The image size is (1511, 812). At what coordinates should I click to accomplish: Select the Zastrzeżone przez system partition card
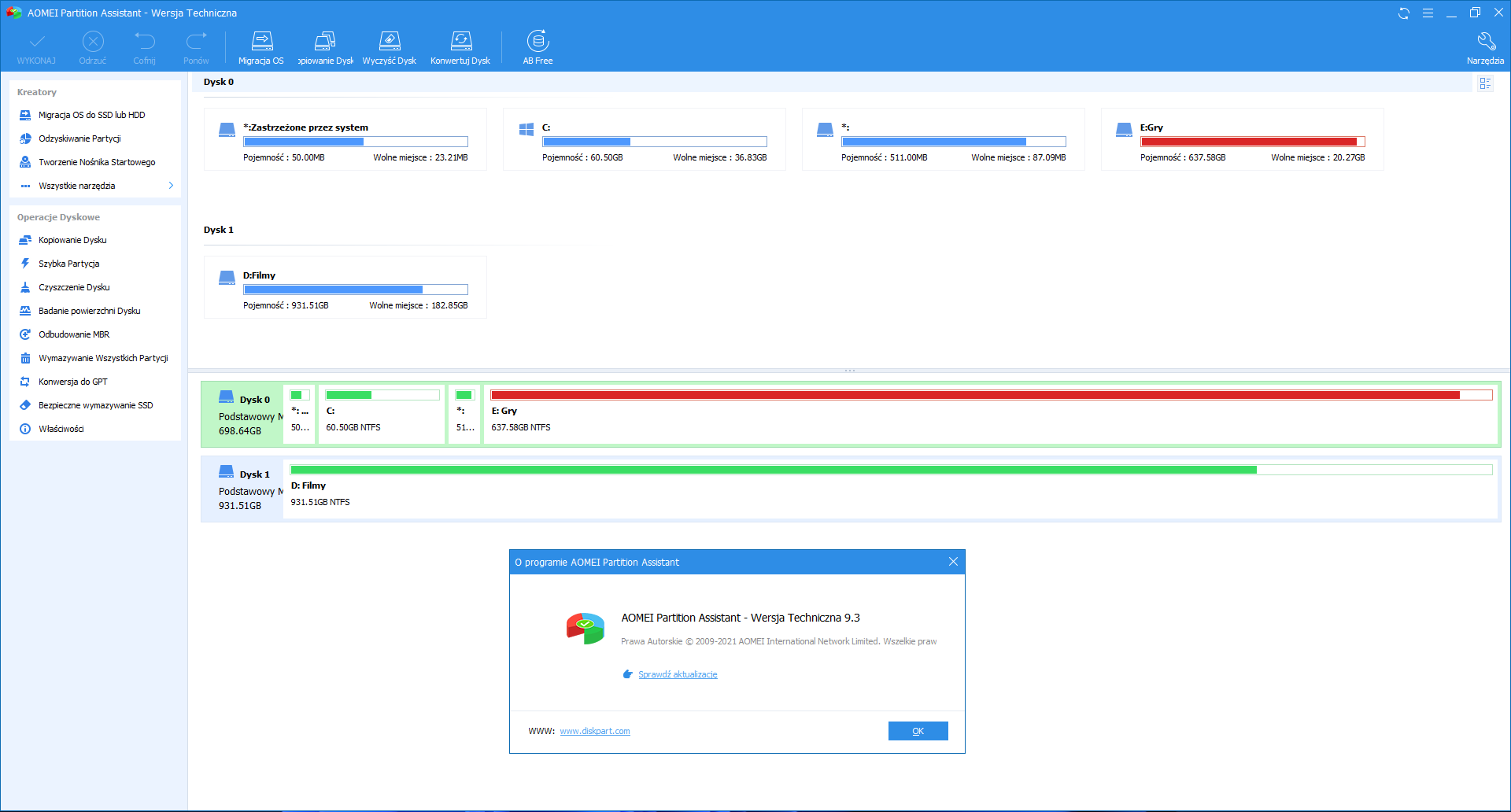point(345,139)
